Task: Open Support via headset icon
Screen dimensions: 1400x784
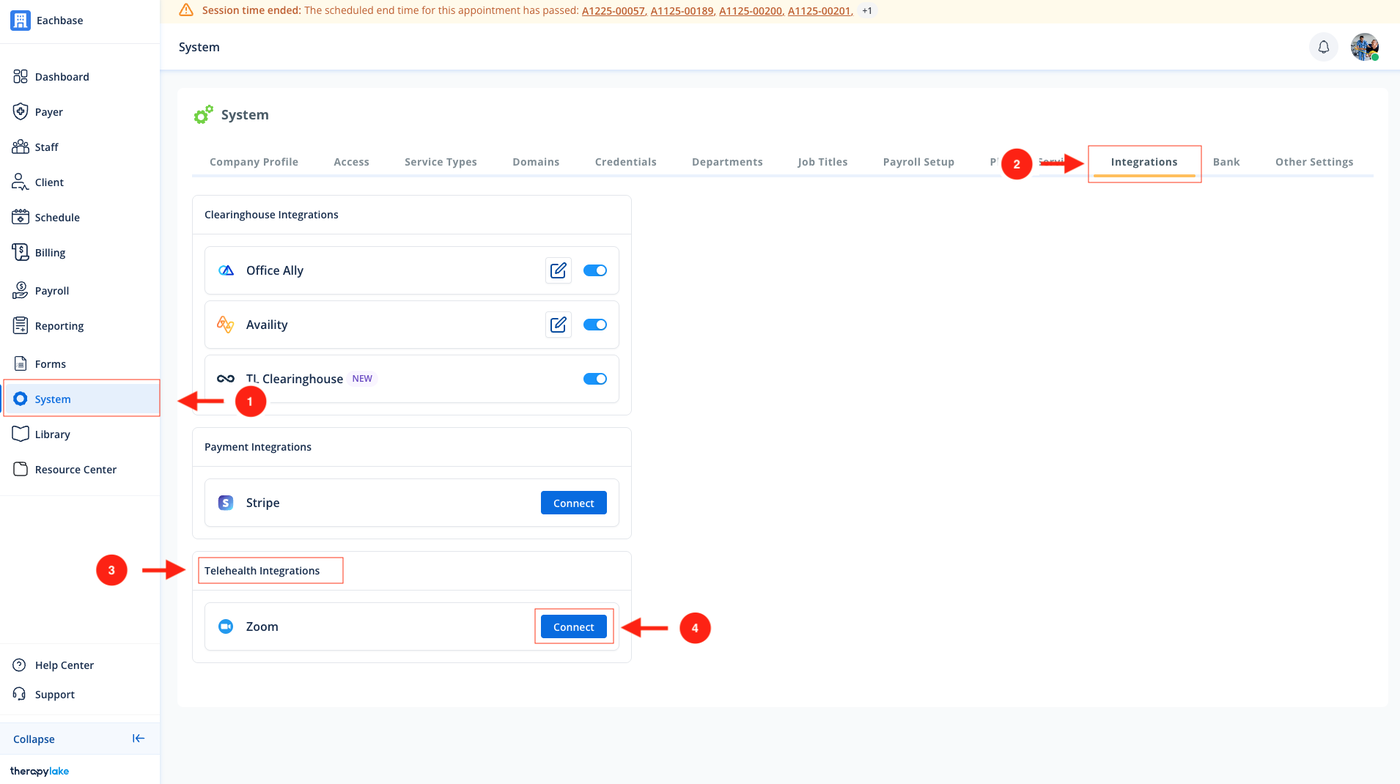Action: 20,694
